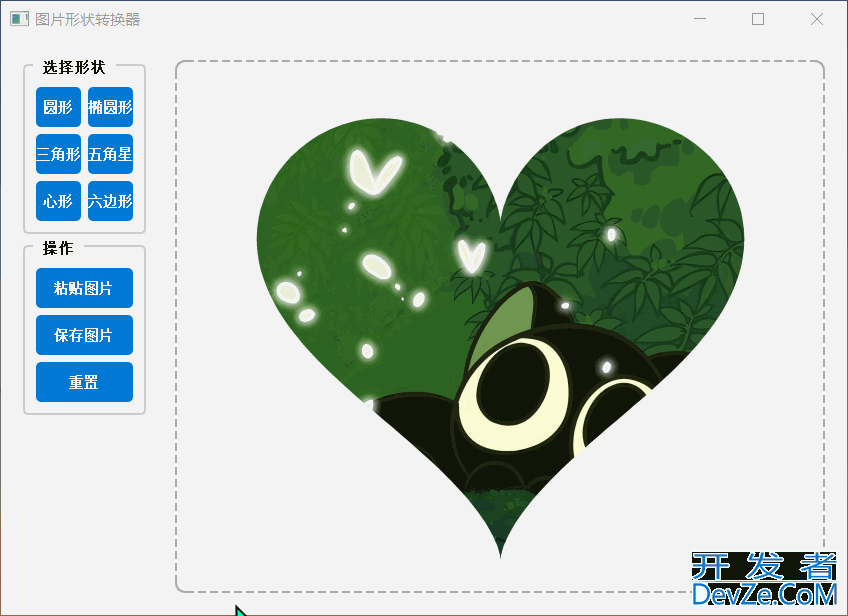Switch to the 六边形 hexagon shape
Viewport: 848px width, 616px height.
pyautogui.click(x=110, y=201)
